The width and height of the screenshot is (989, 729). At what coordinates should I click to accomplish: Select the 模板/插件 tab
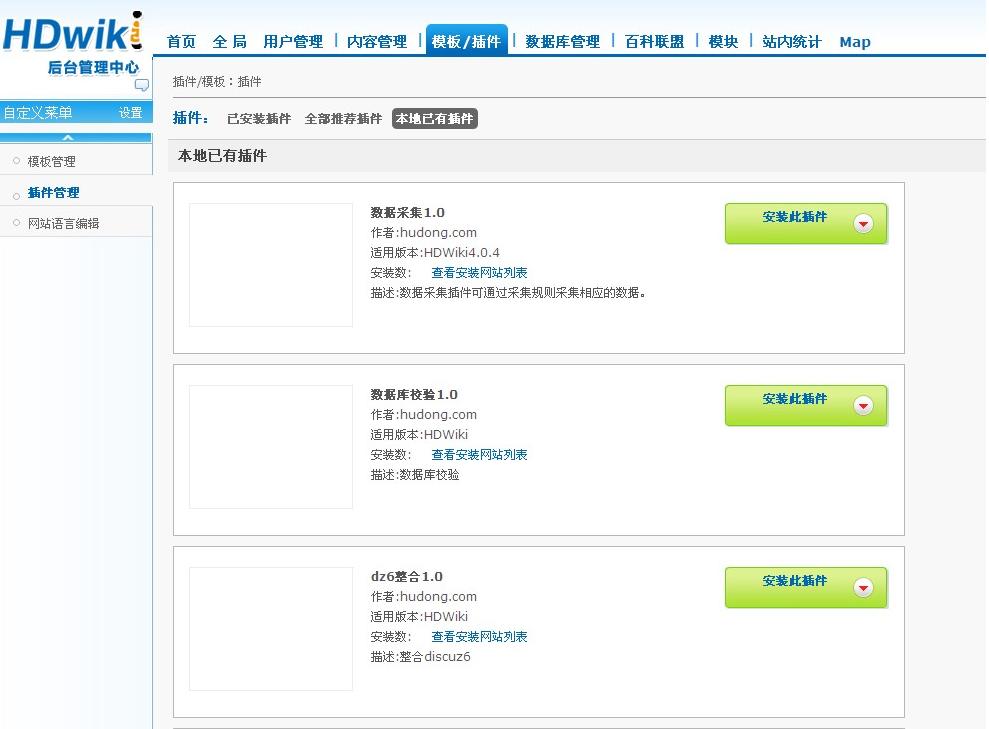[467, 40]
